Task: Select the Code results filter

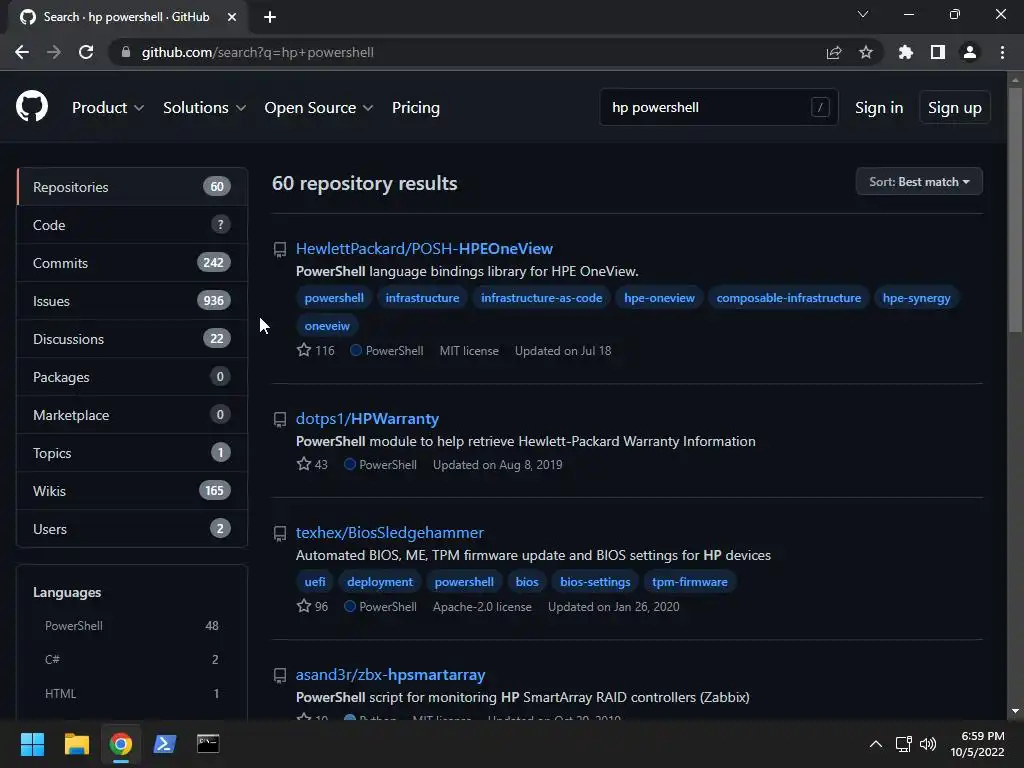Action: 132,225
